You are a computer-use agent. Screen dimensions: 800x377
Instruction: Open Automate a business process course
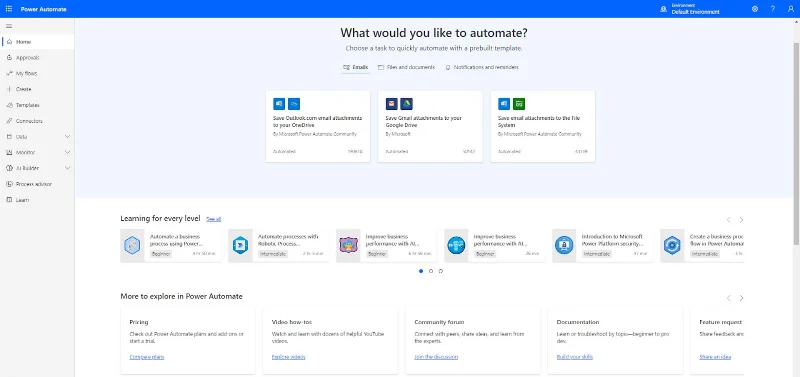171,246
